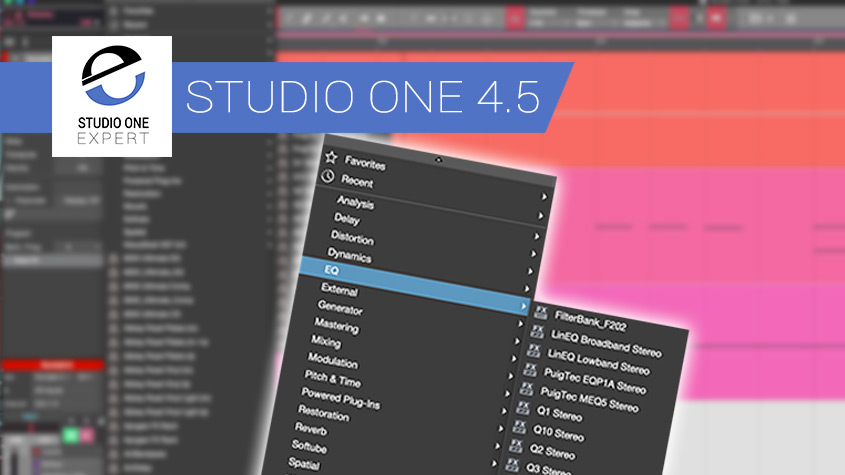Screen dimensions: 845x475
Task: Open the Analysis plug-in category
Action: (355, 202)
